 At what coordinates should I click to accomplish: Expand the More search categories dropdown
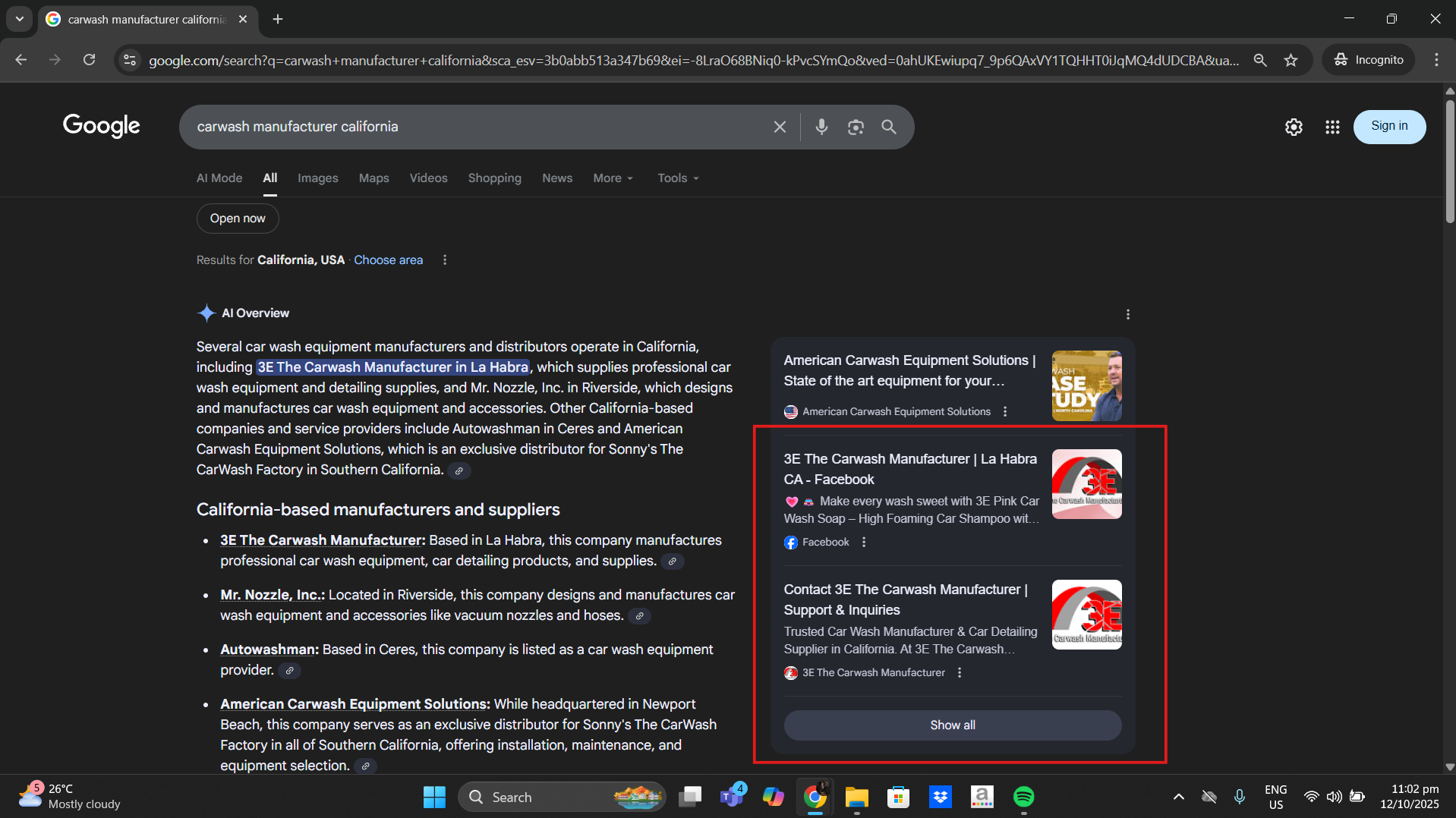(x=613, y=178)
